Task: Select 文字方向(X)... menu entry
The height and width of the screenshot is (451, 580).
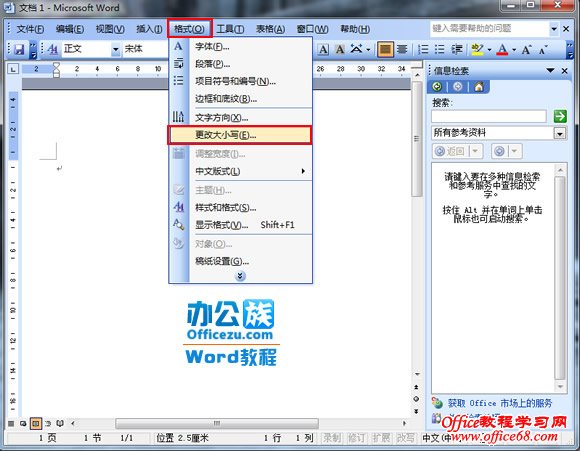Action: coord(240,118)
